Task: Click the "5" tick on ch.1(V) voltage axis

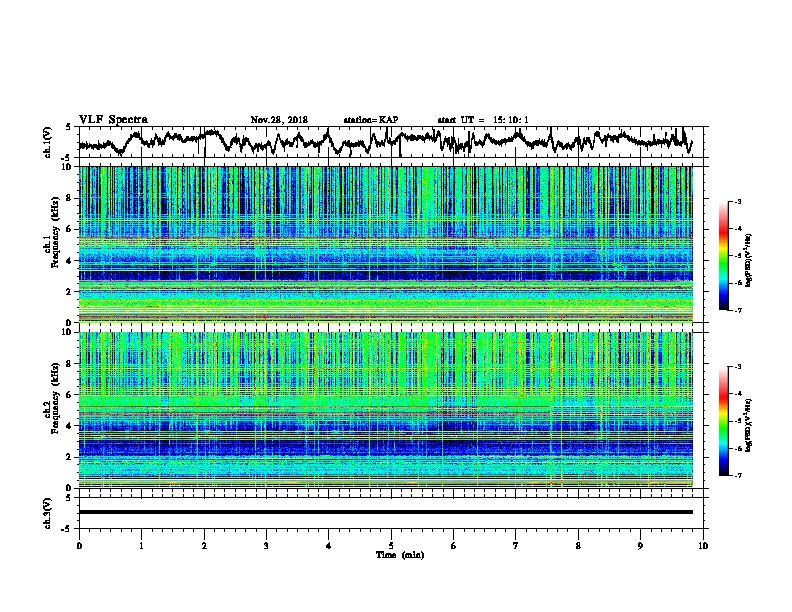Action: [68, 127]
